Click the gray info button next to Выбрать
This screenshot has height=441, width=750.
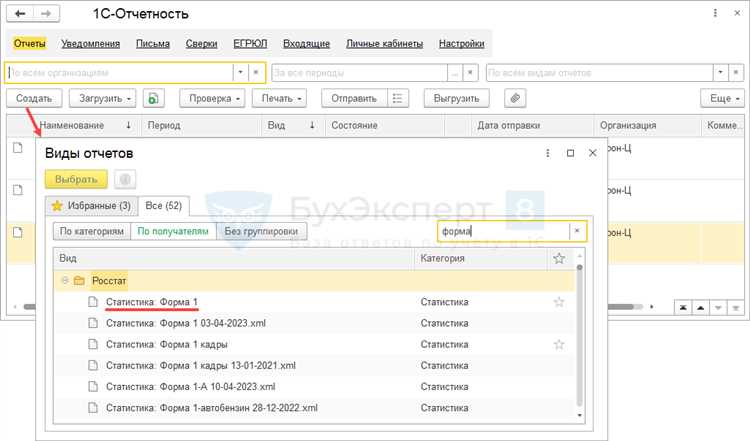(125, 179)
